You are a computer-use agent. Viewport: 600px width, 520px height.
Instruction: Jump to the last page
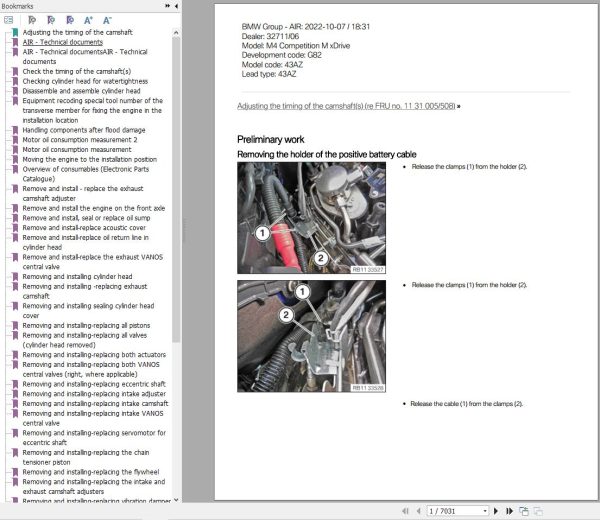click(x=509, y=511)
